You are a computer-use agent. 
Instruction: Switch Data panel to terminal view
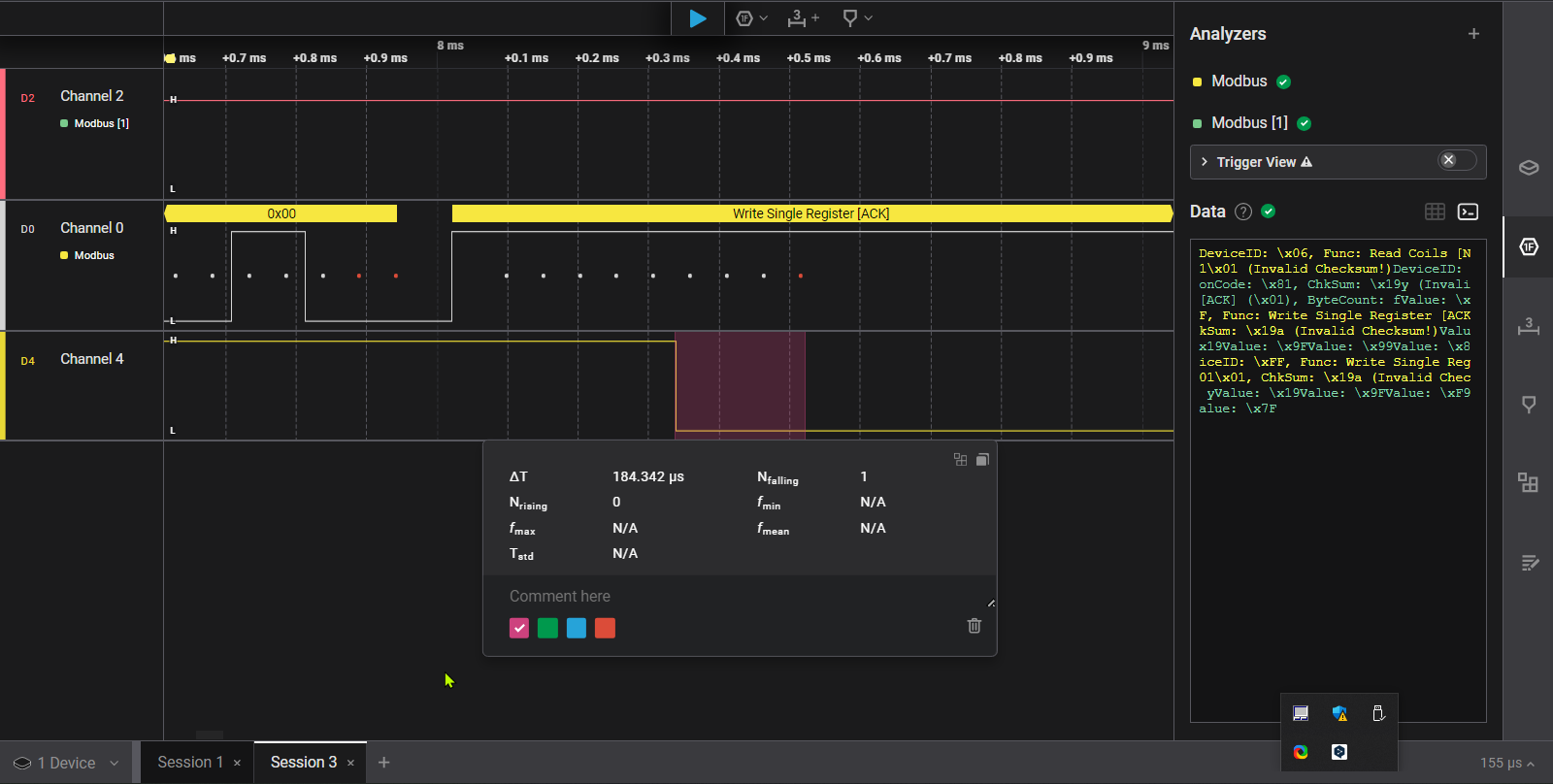point(1468,212)
